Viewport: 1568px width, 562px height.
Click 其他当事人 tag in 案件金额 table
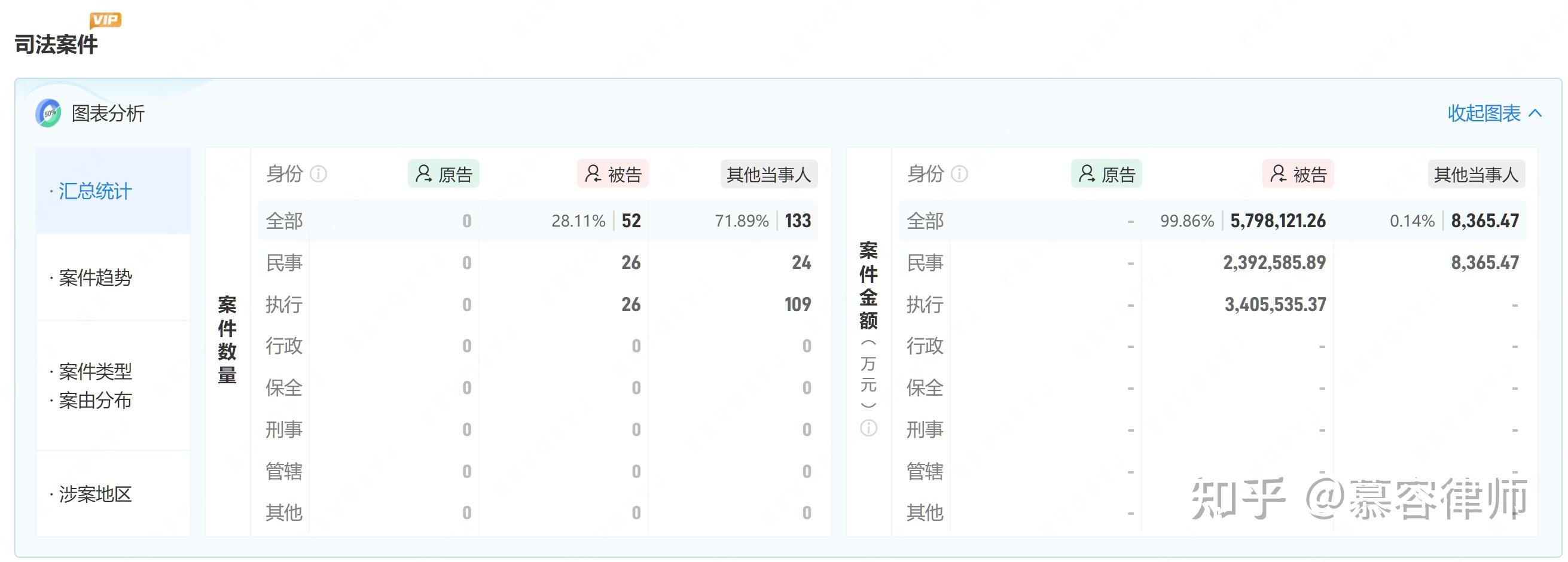tap(1476, 175)
